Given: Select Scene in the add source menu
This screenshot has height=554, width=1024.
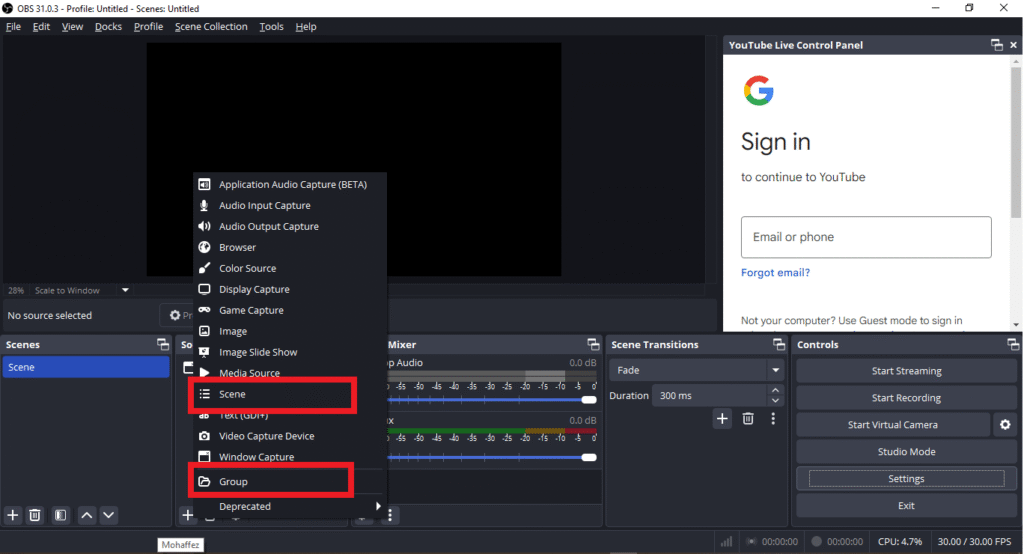Looking at the screenshot, I should point(289,394).
